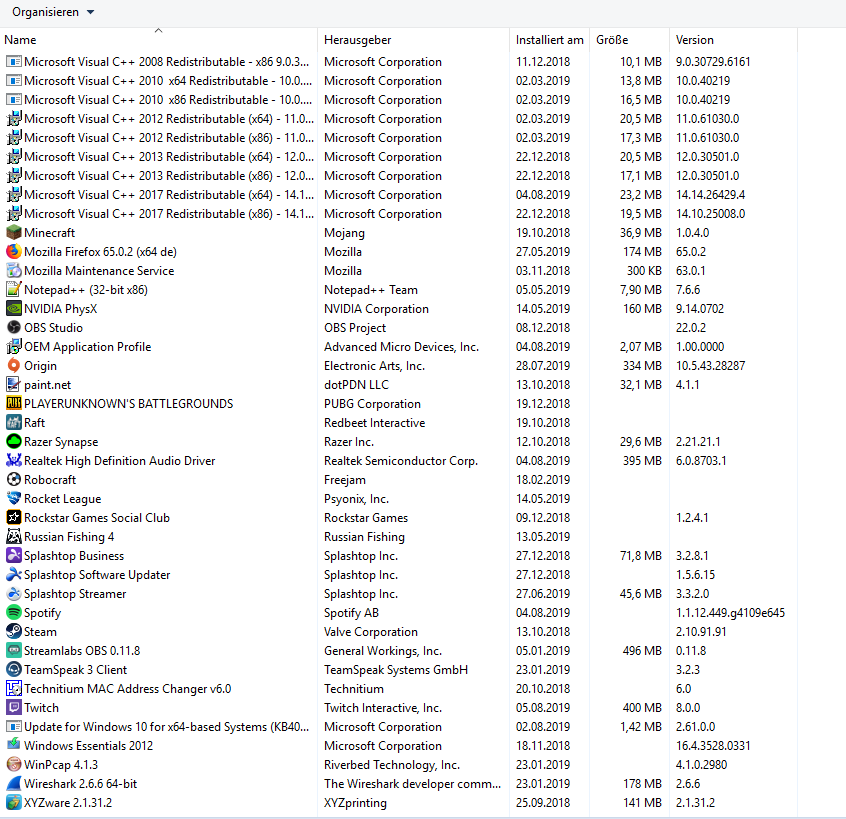Viewport: 846px width, 819px height.
Task: Click the 496 MB size cell
Action: 642,651
